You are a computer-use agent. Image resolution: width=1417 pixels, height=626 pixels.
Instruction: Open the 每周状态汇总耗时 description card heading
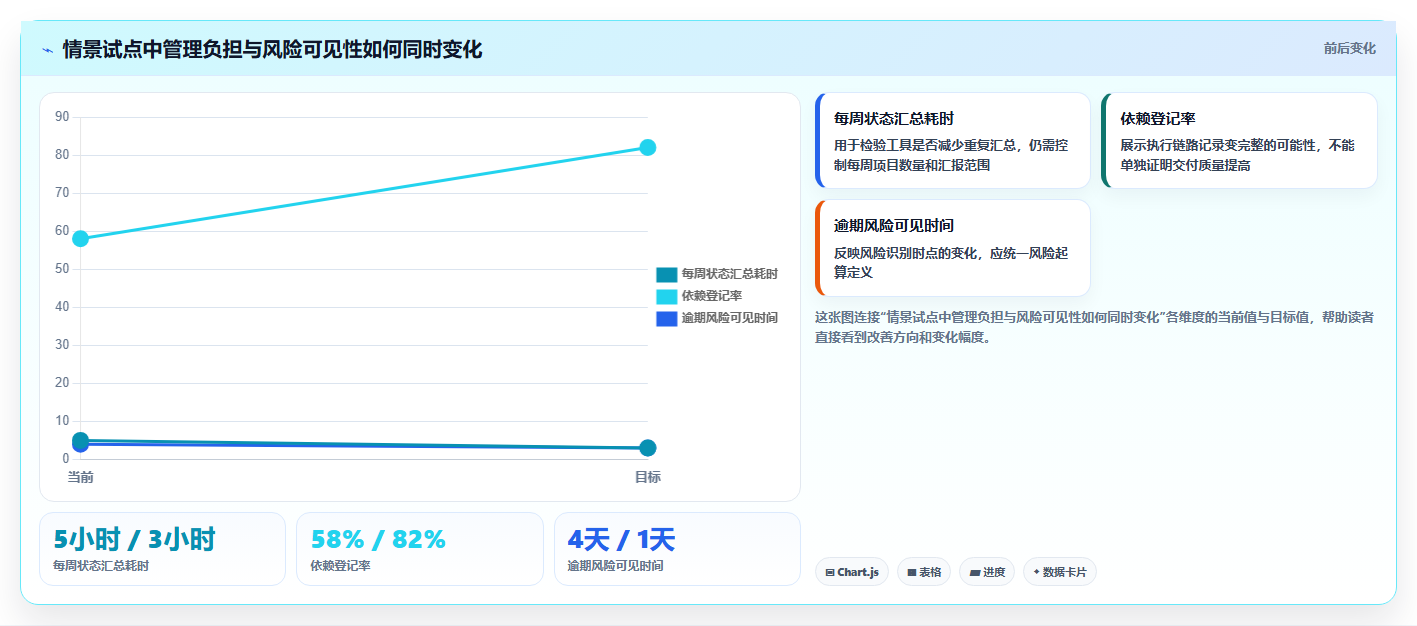[x=894, y=119]
